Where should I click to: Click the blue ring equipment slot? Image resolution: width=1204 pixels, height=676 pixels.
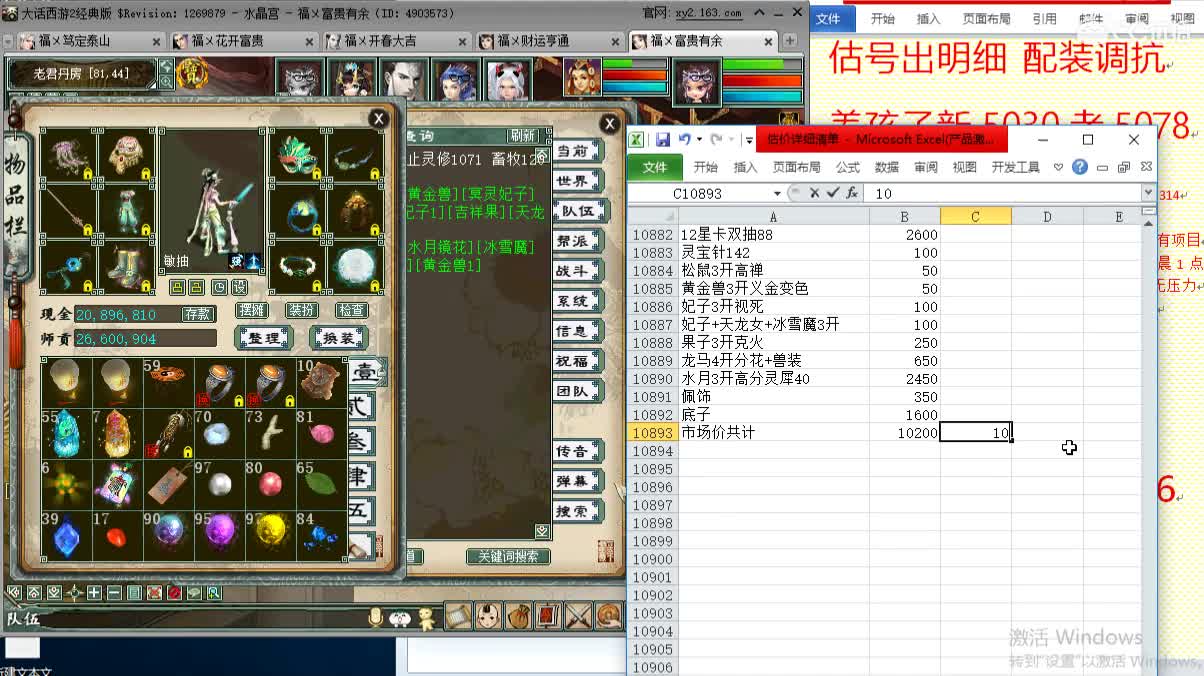coord(297,211)
